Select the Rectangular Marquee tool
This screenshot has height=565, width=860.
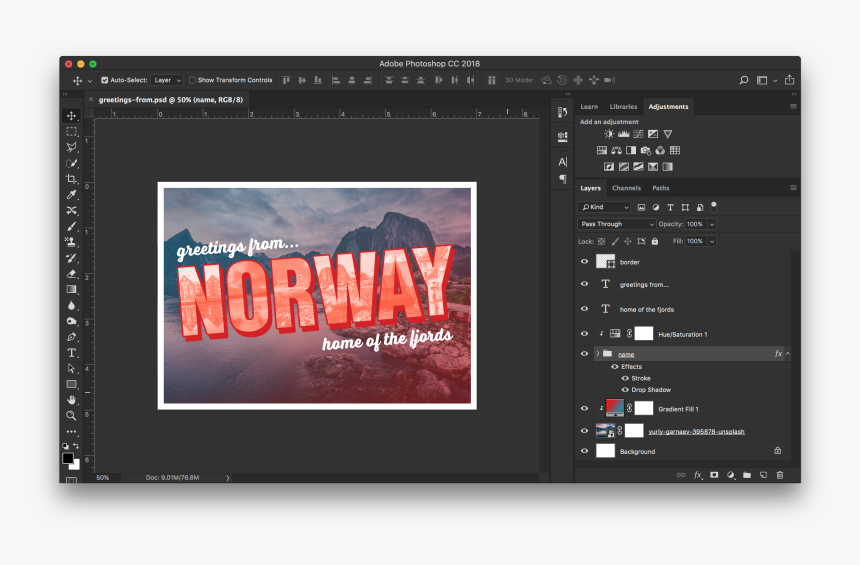coord(71,132)
